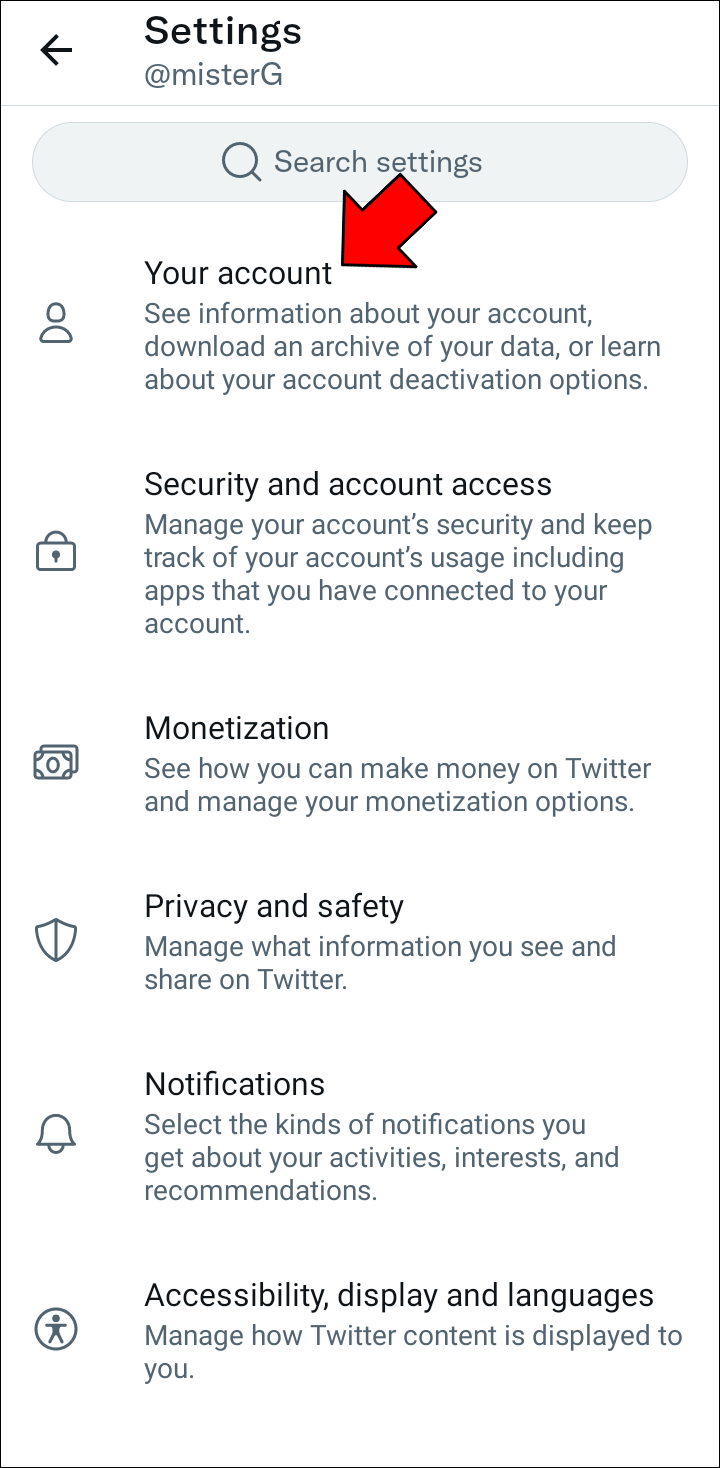Click the Settings heading at the top
The width and height of the screenshot is (720, 1468).
(222, 31)
